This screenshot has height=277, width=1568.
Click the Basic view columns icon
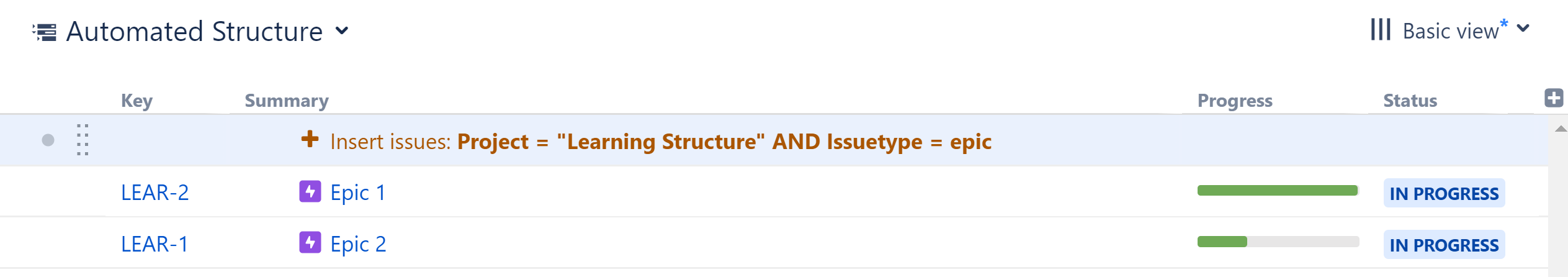[1381, 29]
